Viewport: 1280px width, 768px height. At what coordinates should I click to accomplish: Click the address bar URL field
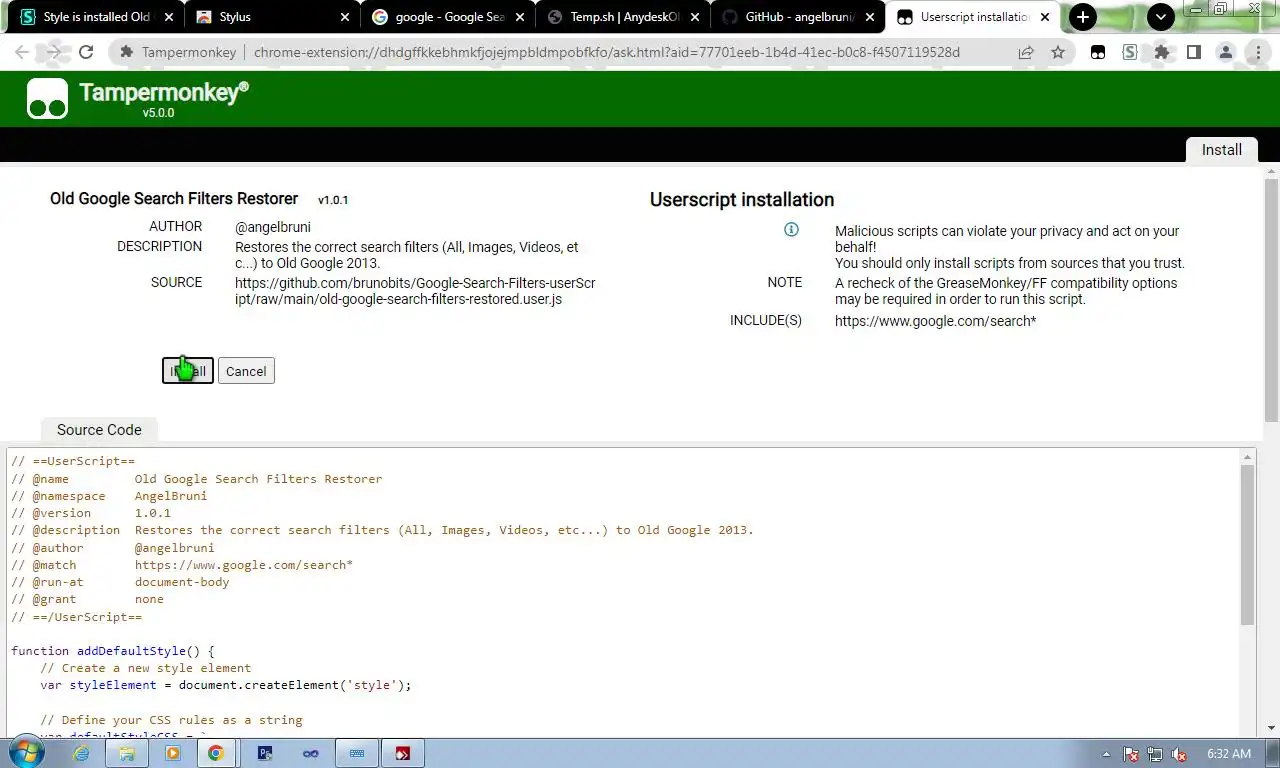pos(606,53)
